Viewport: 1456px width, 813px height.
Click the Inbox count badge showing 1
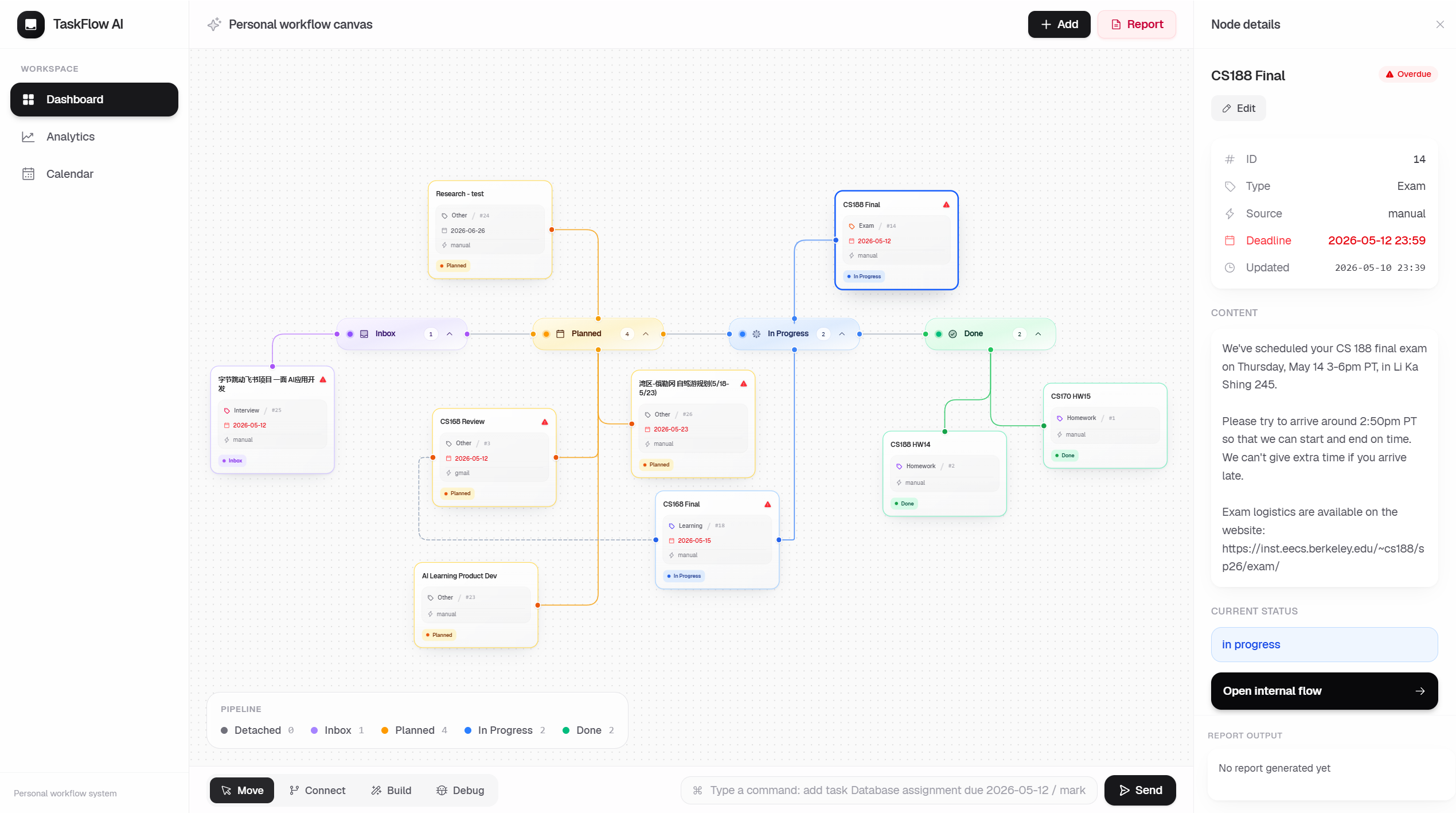pos(431,334)
